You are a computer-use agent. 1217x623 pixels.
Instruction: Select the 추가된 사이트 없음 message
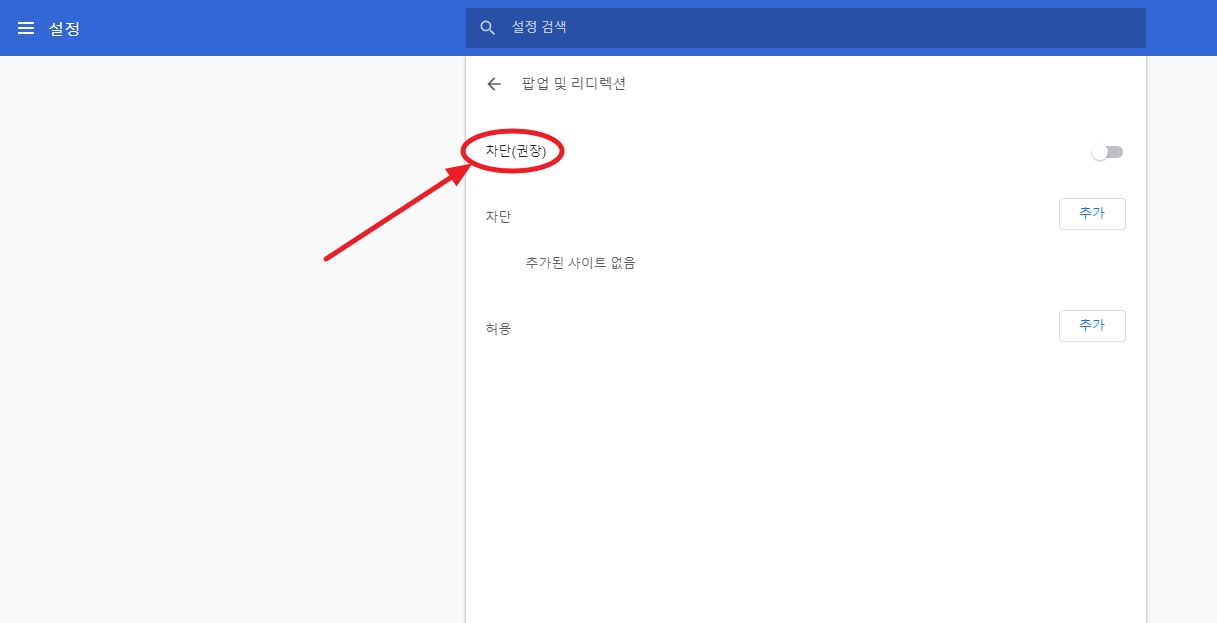(580, 263)
